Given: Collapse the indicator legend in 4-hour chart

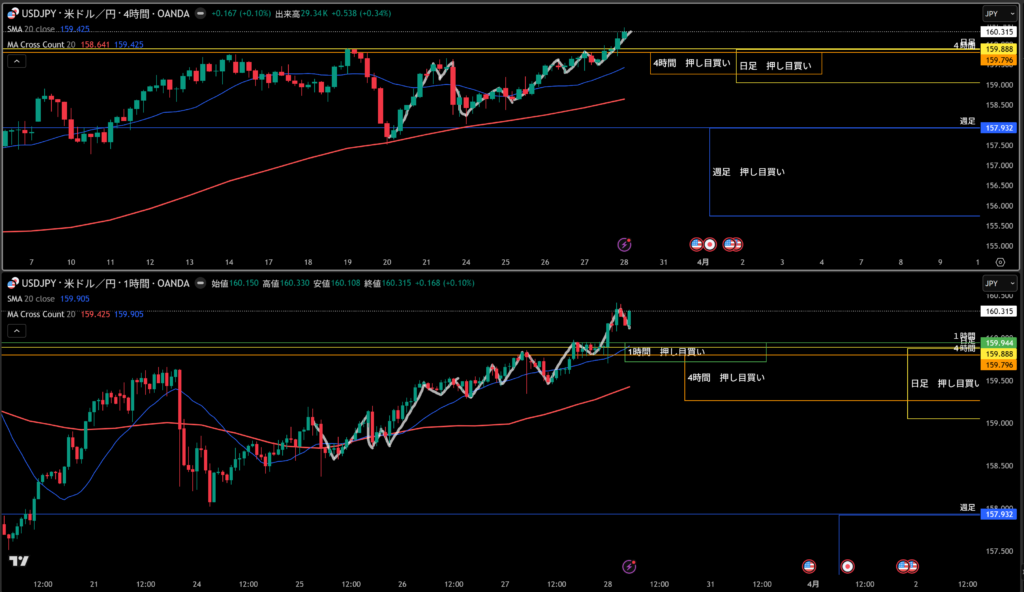Looking at the screenshot, I should point(16,61).
